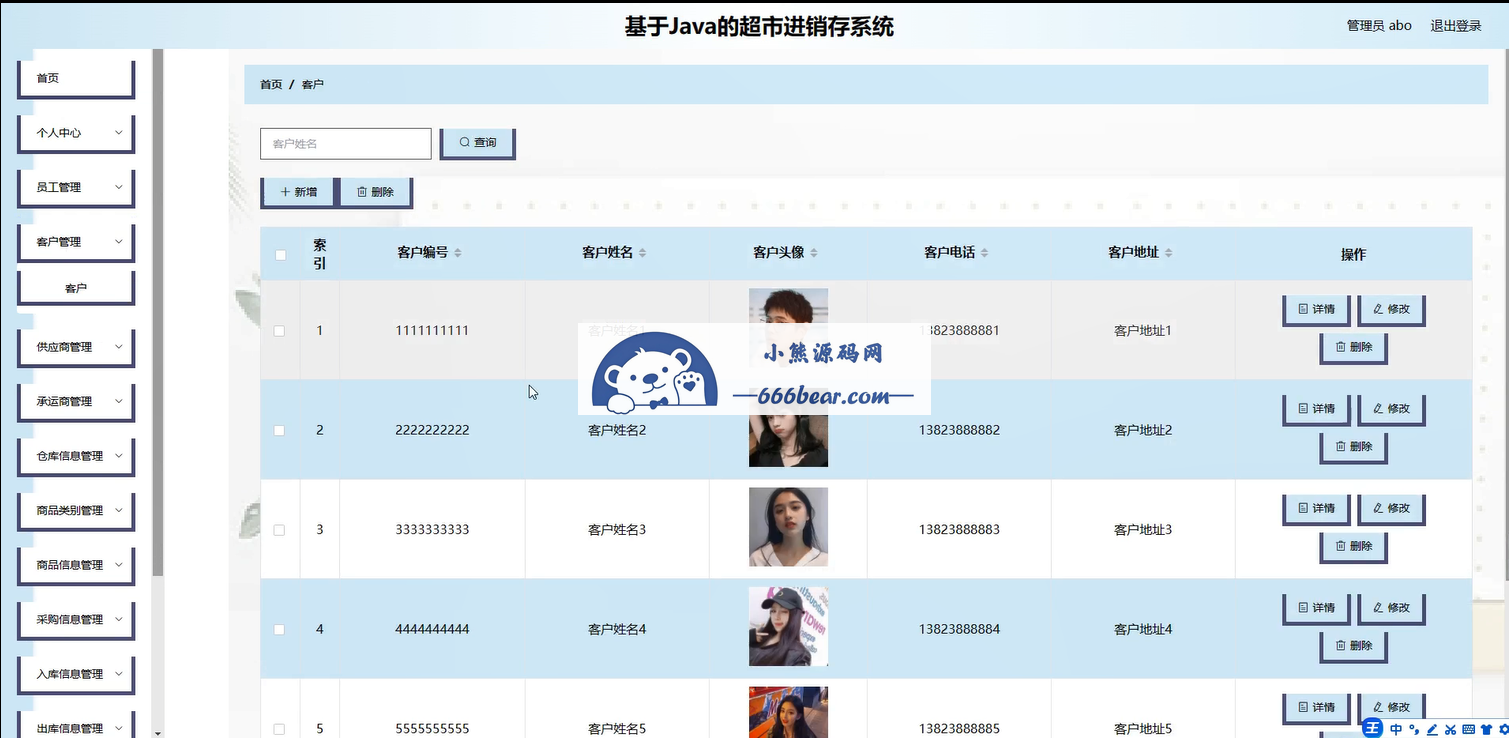Image resolution: width=1509 pixels, height=738 pixels.
Task: Open 详情 for customer 5555555555
Action: point(1316,708)
